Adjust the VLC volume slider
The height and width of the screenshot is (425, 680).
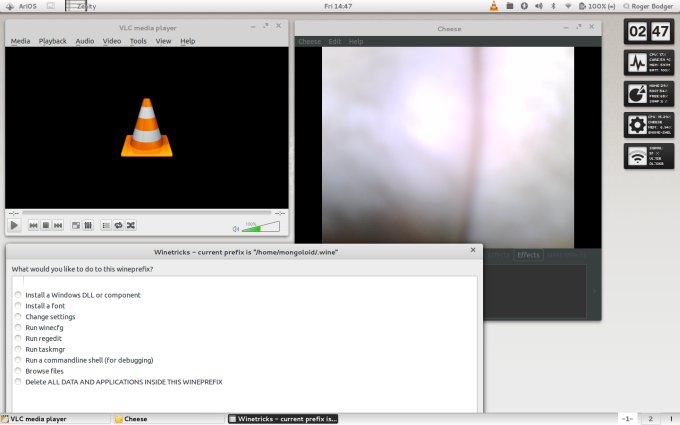262,227
